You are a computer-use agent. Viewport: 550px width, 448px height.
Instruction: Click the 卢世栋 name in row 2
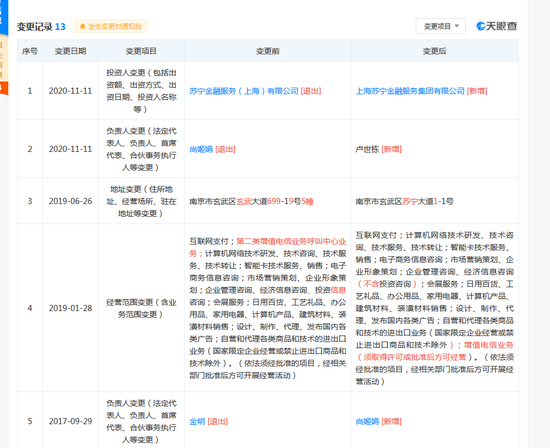[x=367, y=149]
